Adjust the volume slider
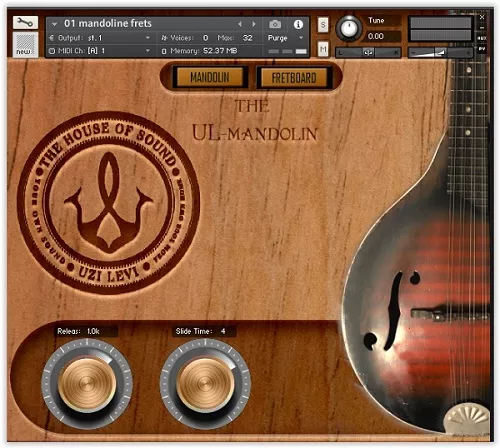500x448 pixels. 440,52
